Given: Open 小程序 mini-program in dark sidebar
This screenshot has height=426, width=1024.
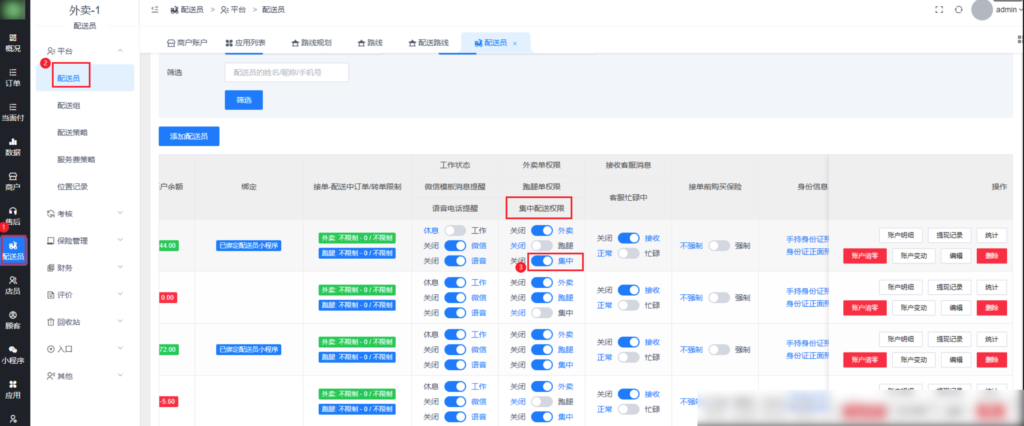Looking at the screenshot, I should 12,354.
